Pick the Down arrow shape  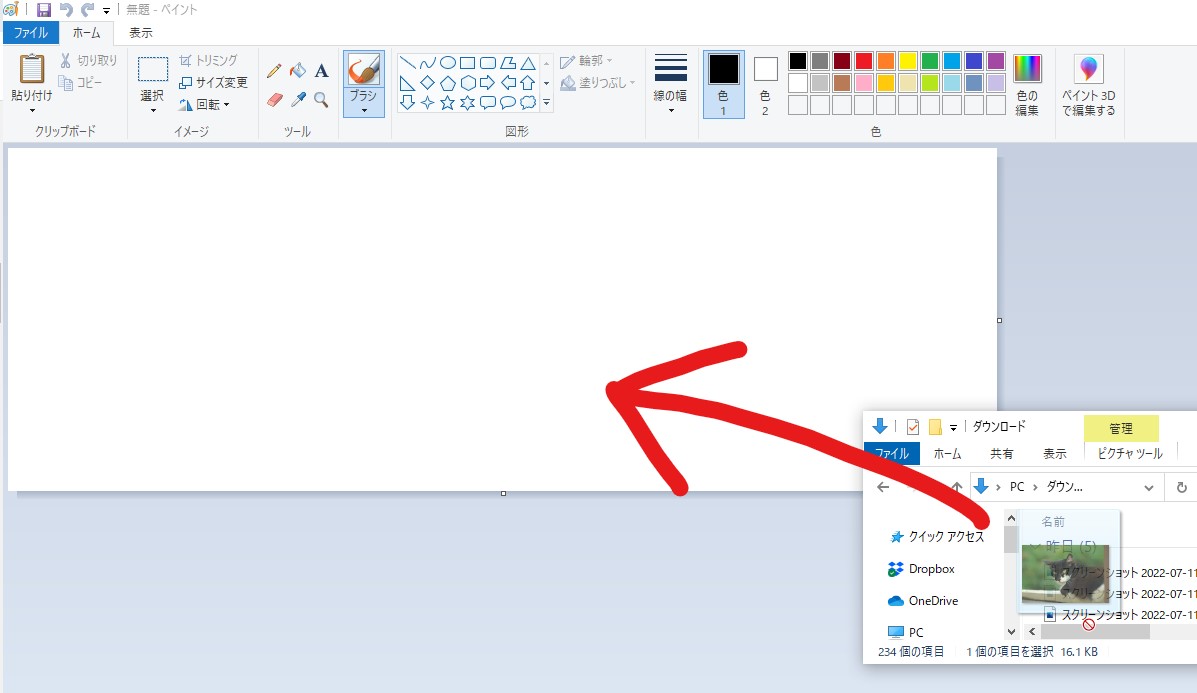pyautogui.click(x=408, y=102)
